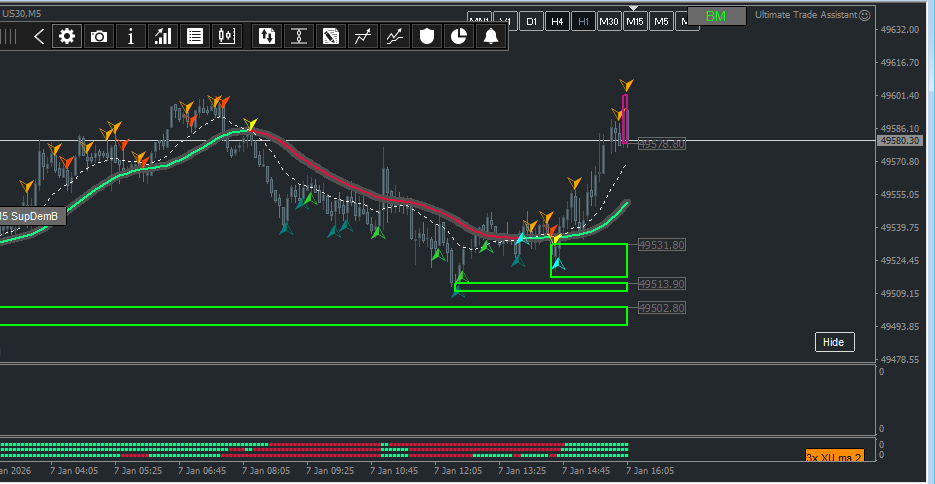Open the pie chart icon
This screenshot has height=484, width=935.
tap(458, 37)
